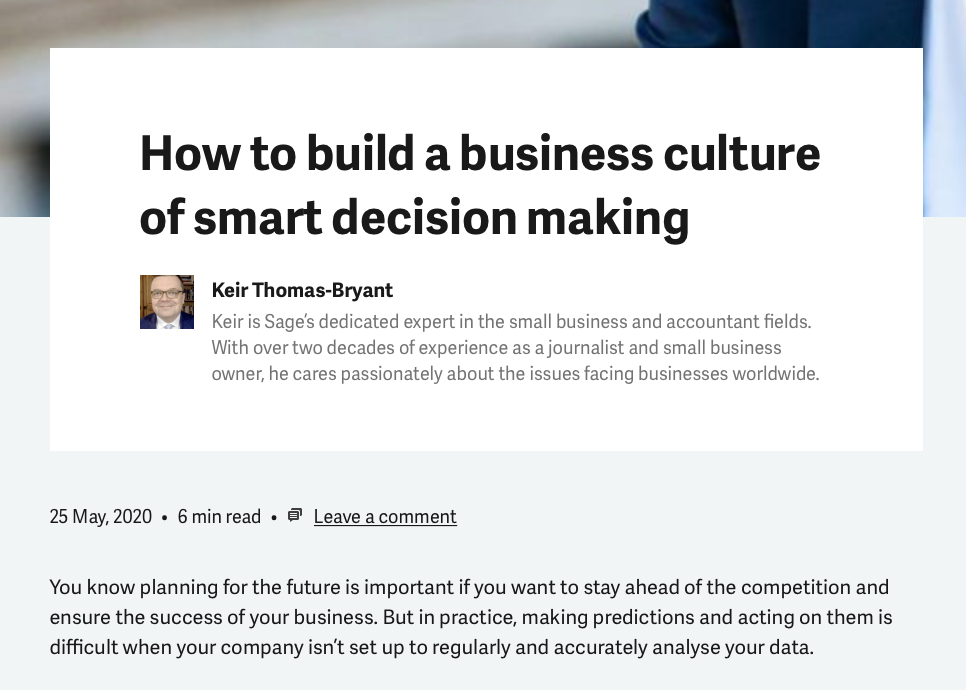Click the headline line 'How to build a business culture'
Viewport: 966px width, 690px height.
click(480, 153)
